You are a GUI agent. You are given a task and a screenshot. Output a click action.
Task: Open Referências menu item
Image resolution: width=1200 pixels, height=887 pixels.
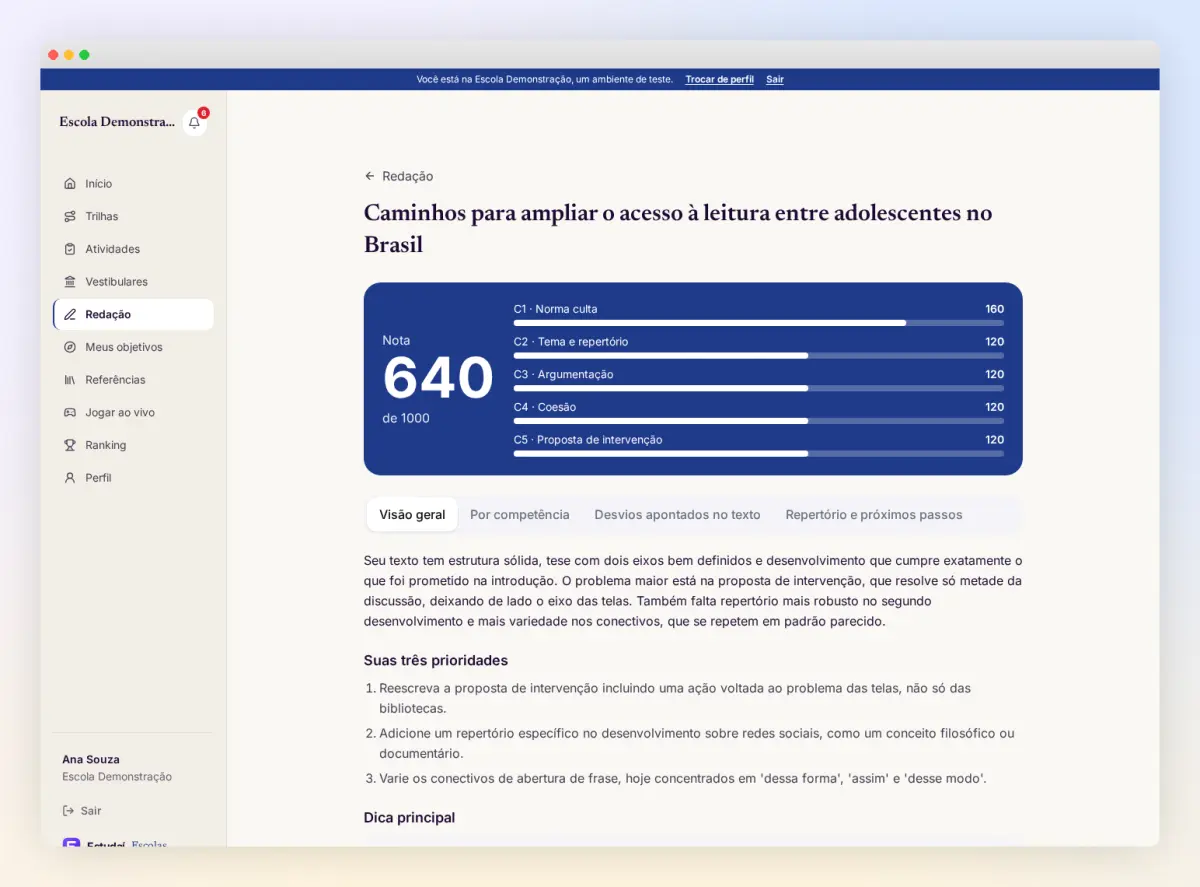pyautogui.click(x=133, y=380)
